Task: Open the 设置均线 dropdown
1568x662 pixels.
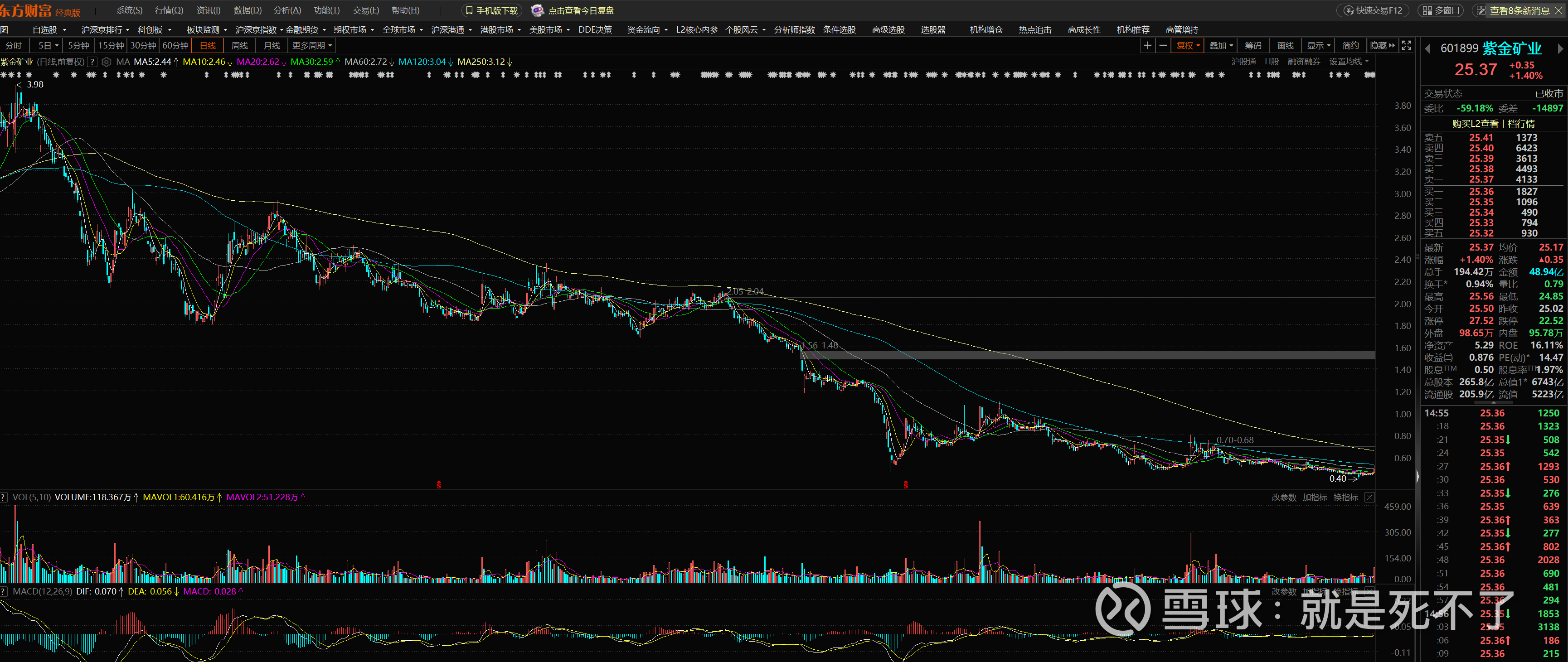Action: (1348, 62)
